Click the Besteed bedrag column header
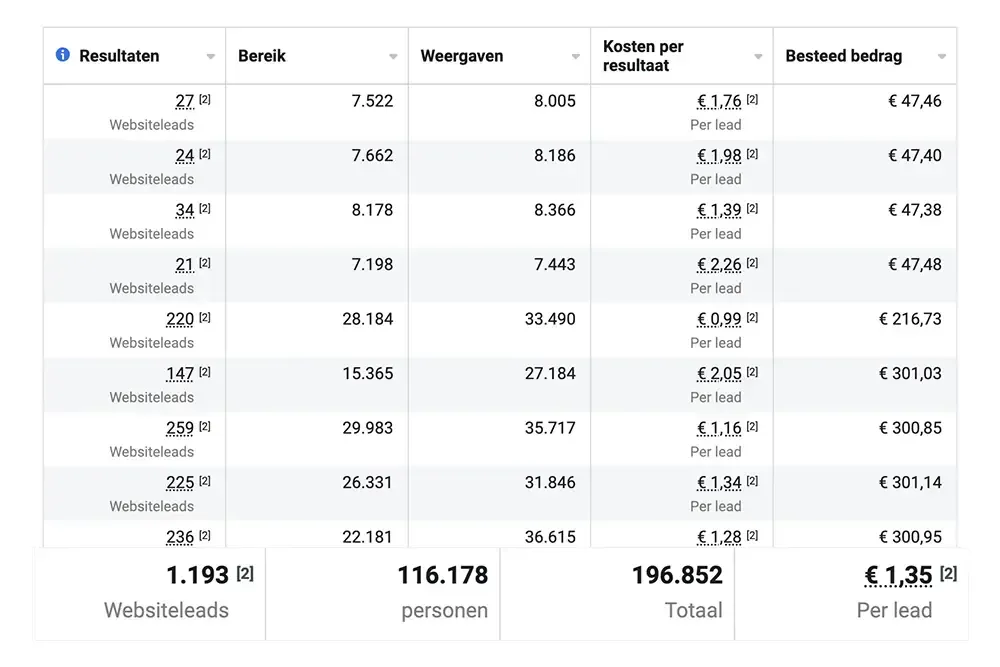 pyautogui.click(x=865, y=56)
